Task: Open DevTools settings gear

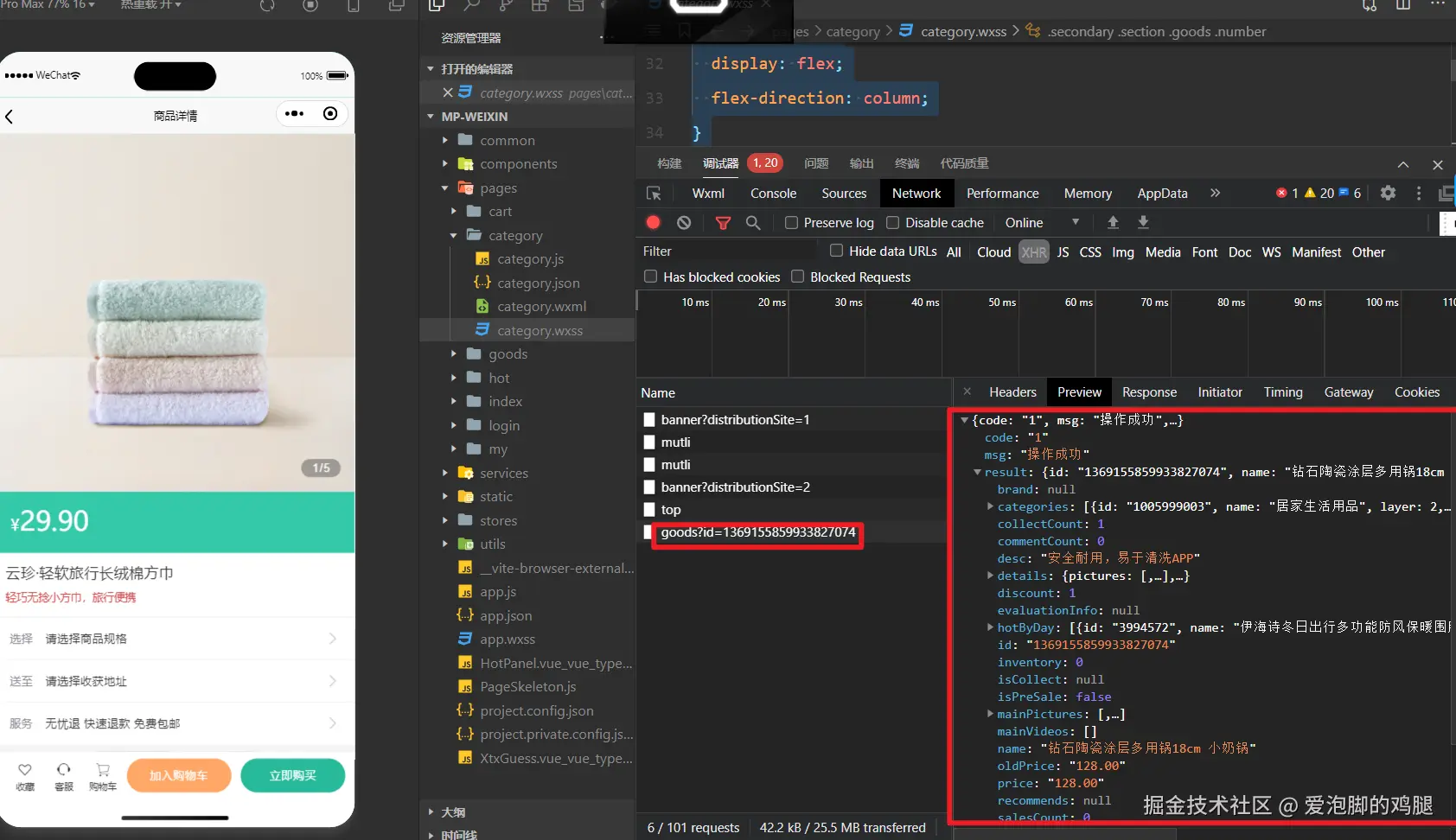Action: [x=1388, y=193]
